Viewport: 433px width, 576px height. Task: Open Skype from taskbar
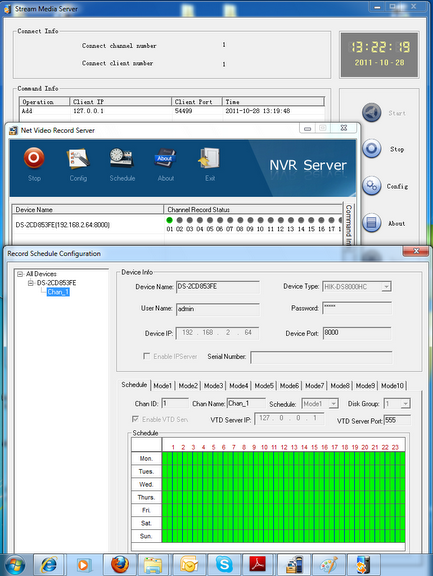(224, 565)
